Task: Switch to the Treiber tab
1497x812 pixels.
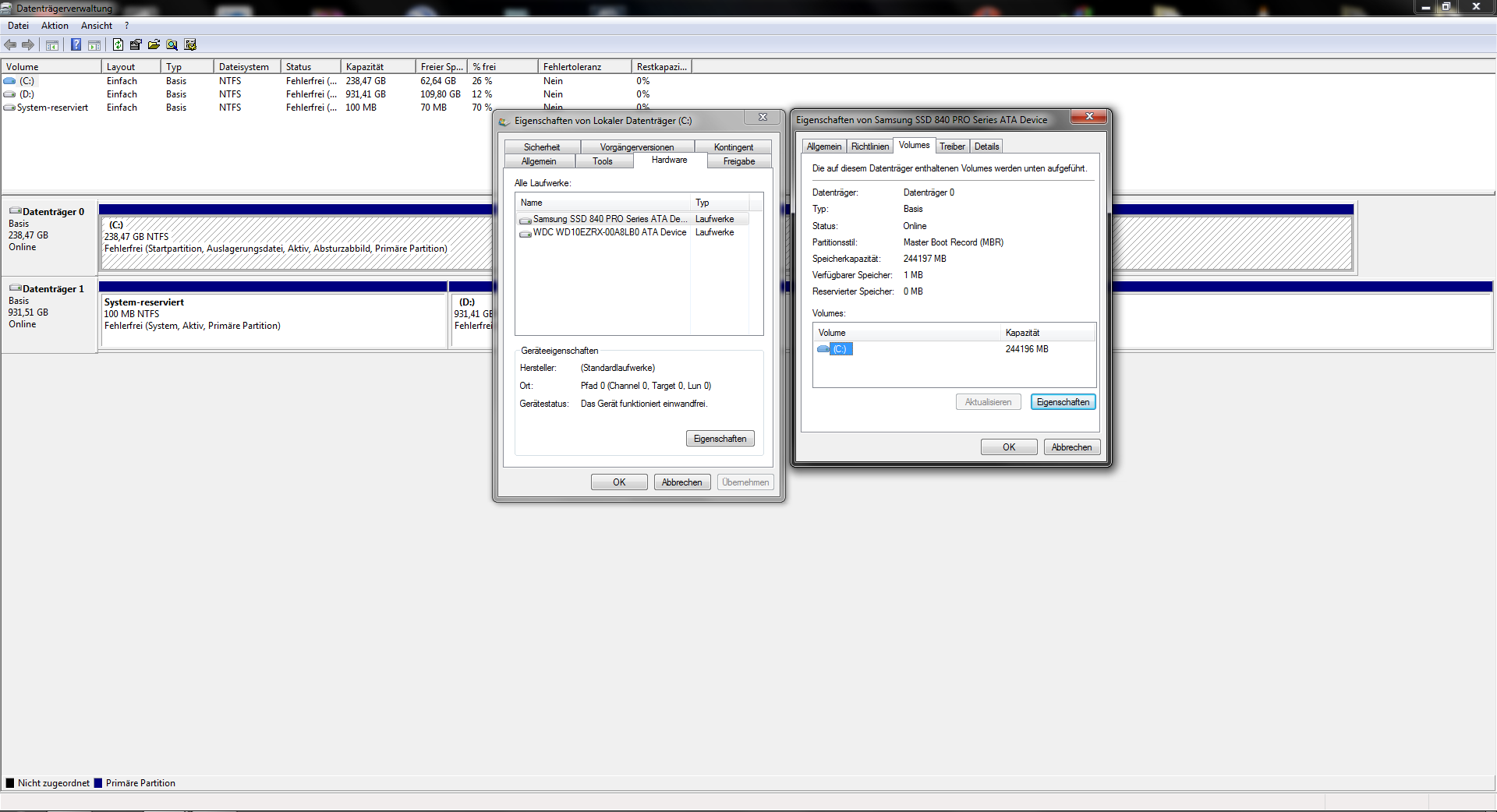Action: [x=952, y=147]
